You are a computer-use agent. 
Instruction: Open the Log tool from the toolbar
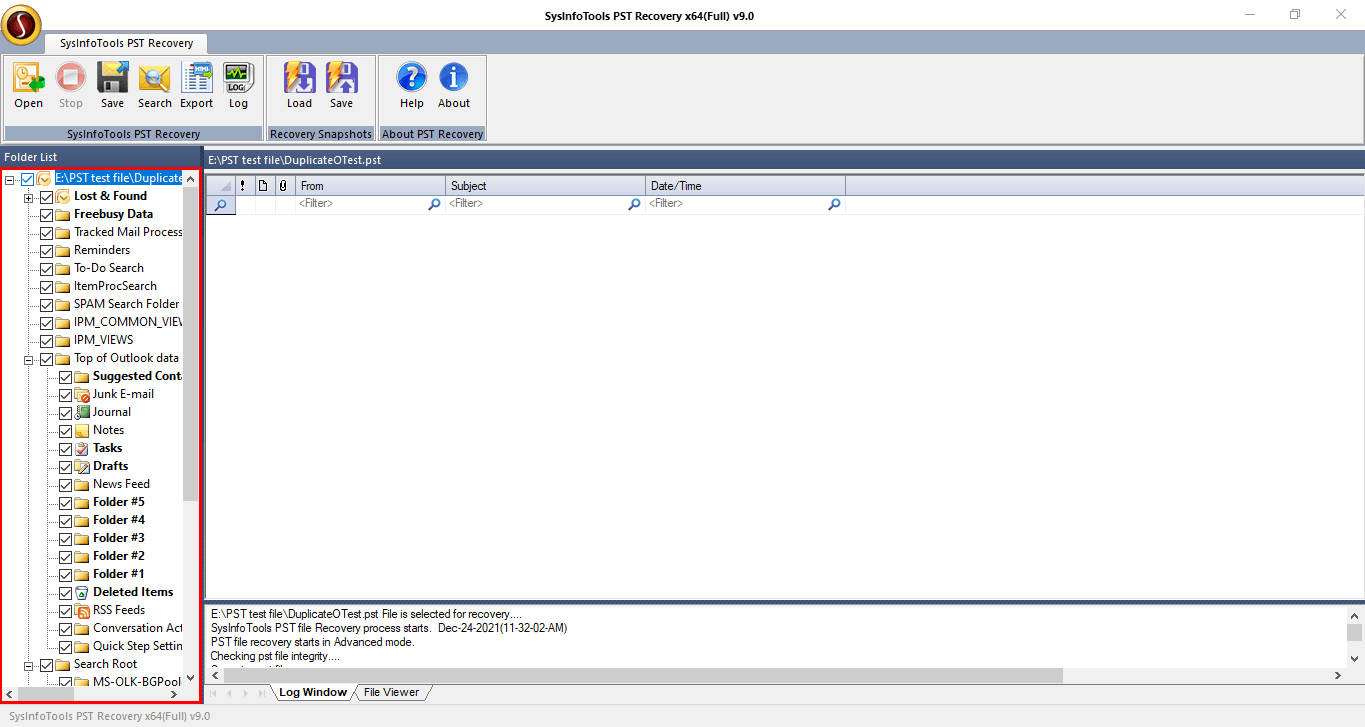click(x=238, y=78)
